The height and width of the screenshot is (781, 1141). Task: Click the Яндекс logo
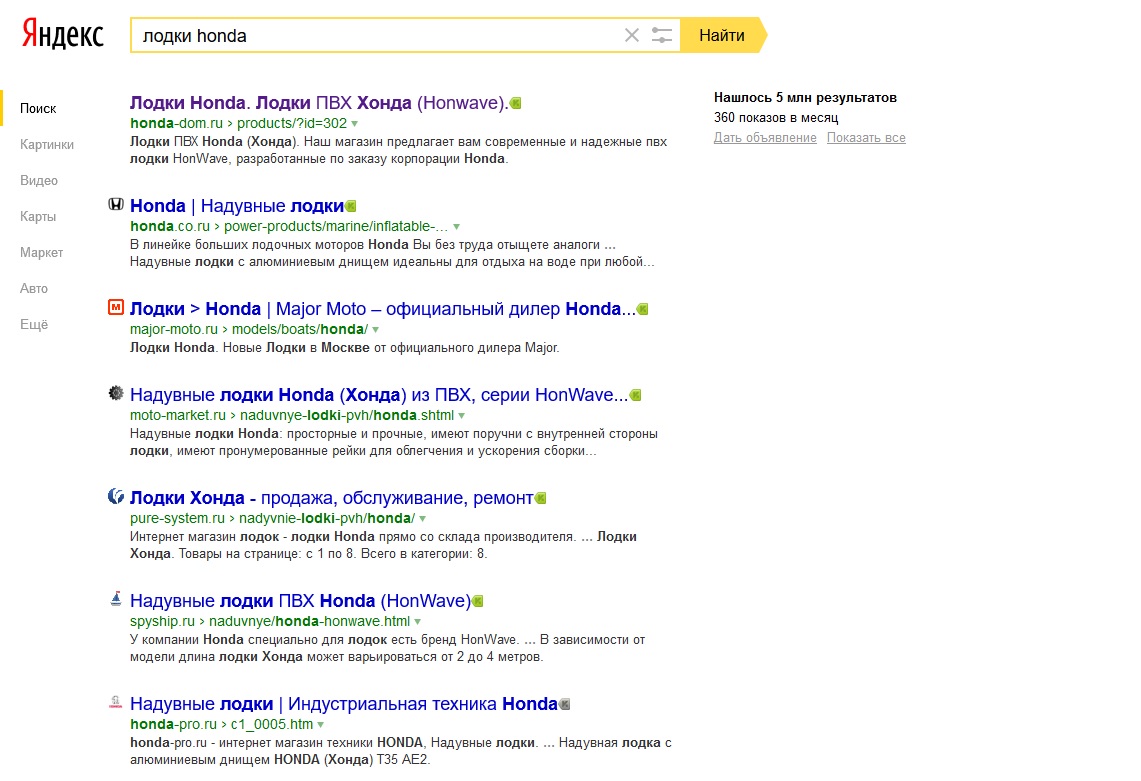point(63,33)
